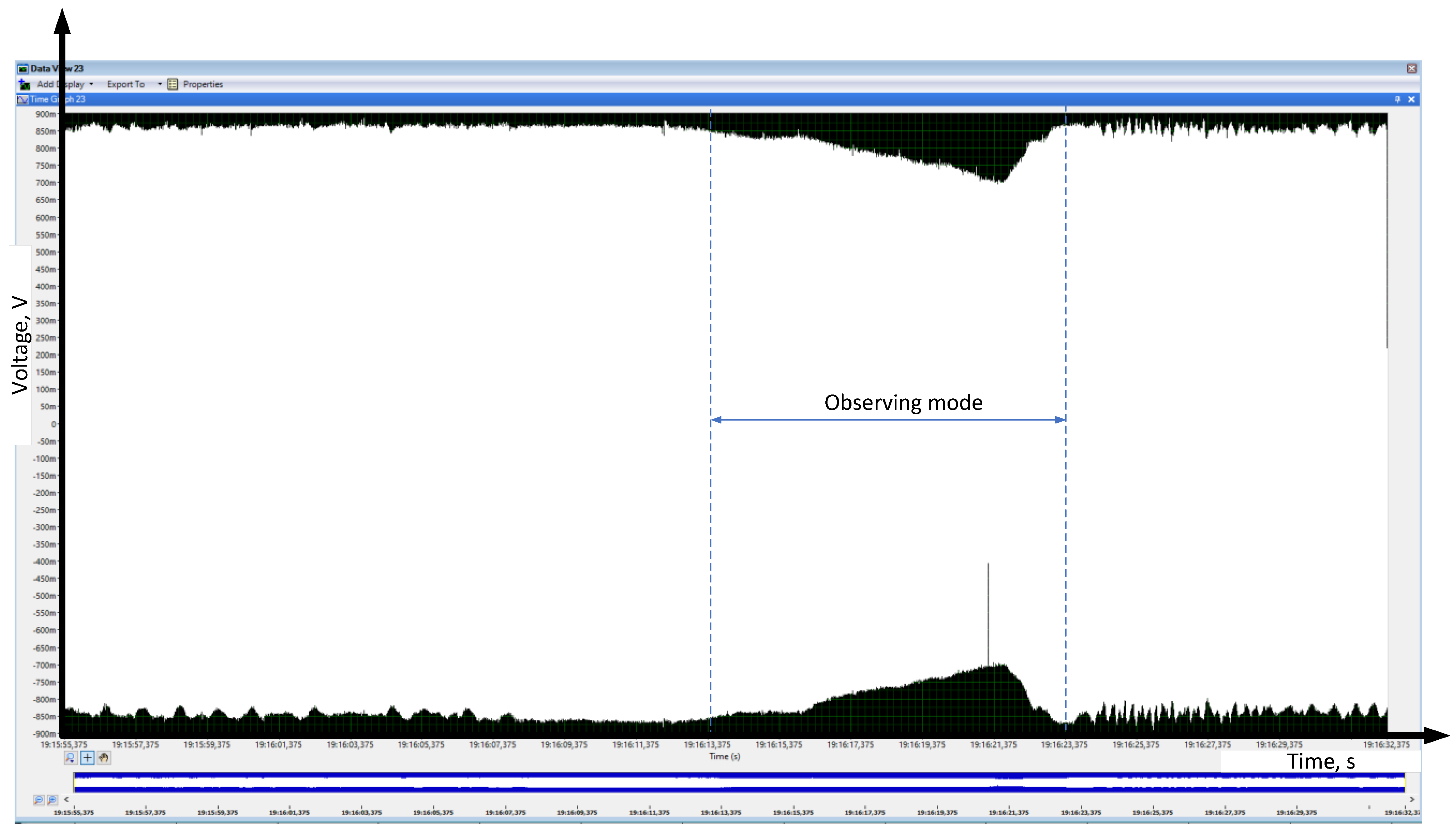This screenshot has height=834, width=1456.
Task: Toggle the hand pan tool
Action: (104, 758)
